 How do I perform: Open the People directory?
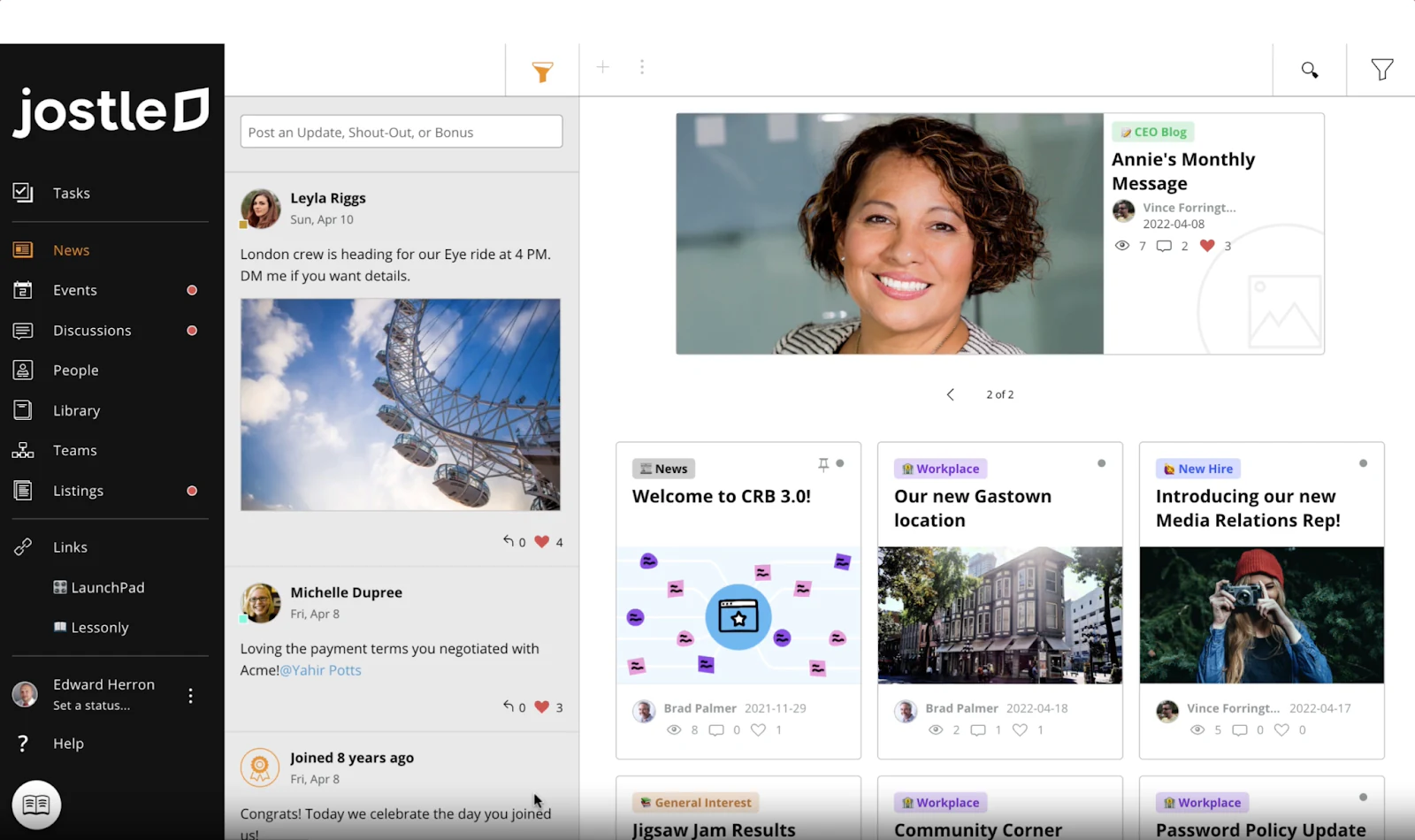pyautogui.click(x=75, y=370)
